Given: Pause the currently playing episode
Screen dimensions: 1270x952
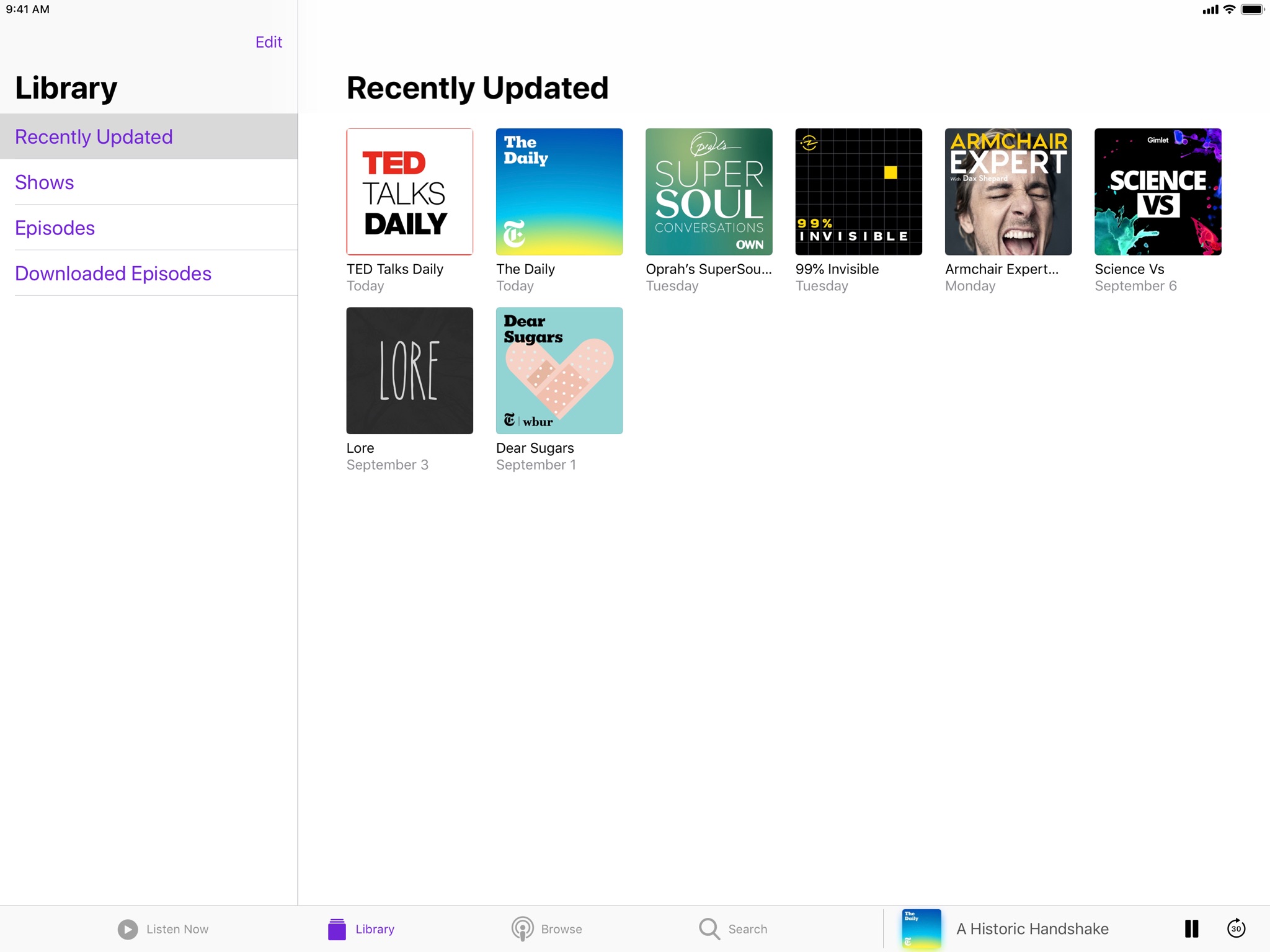Looking at the screenshot, I should tap(1191, 928).
